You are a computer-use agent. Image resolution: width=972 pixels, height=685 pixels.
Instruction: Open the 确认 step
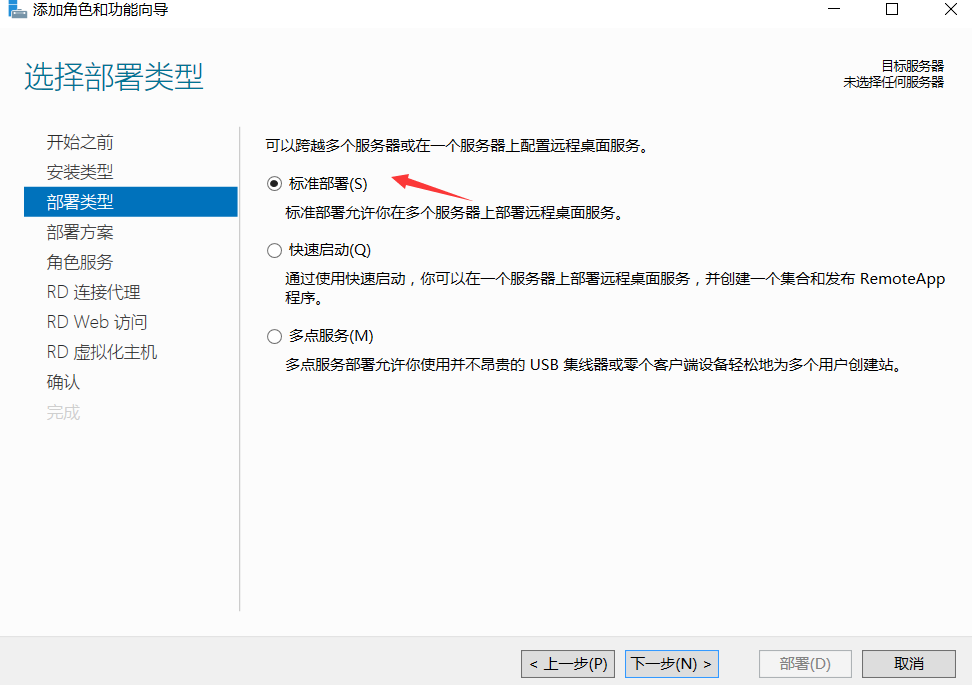(x=63, y=382)
